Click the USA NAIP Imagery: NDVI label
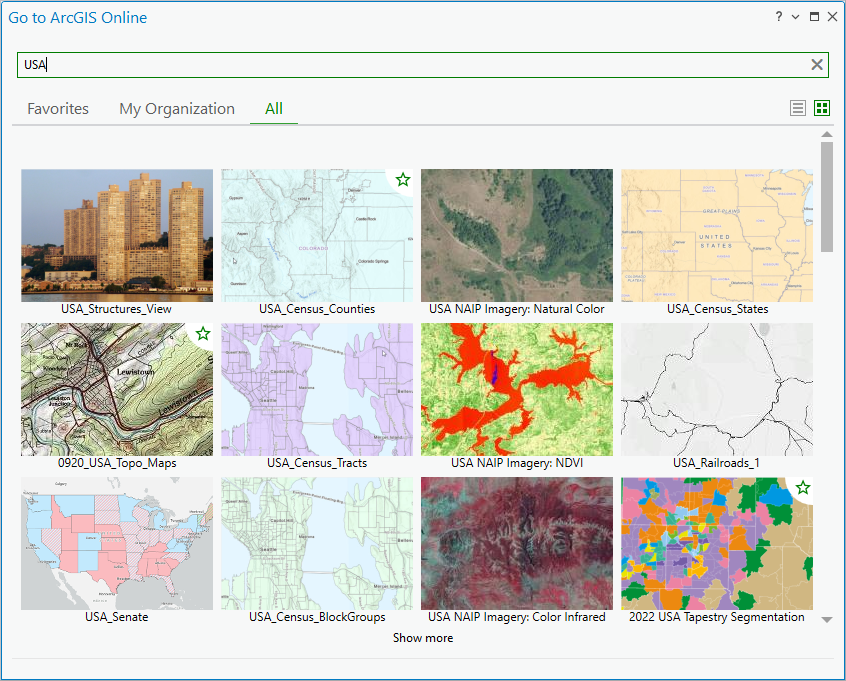The height and width of the screenshot is (681, 846). [x=517, y=463]
